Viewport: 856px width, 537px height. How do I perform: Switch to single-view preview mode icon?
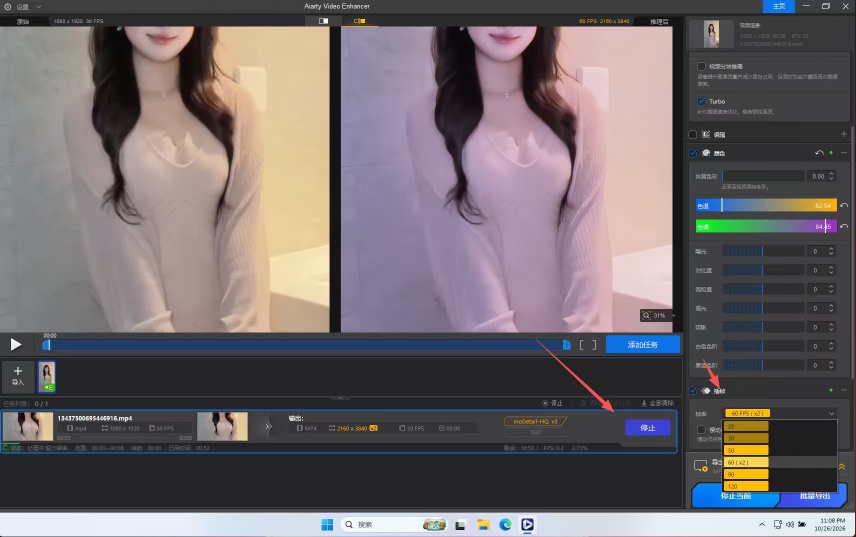pos(323,21)
